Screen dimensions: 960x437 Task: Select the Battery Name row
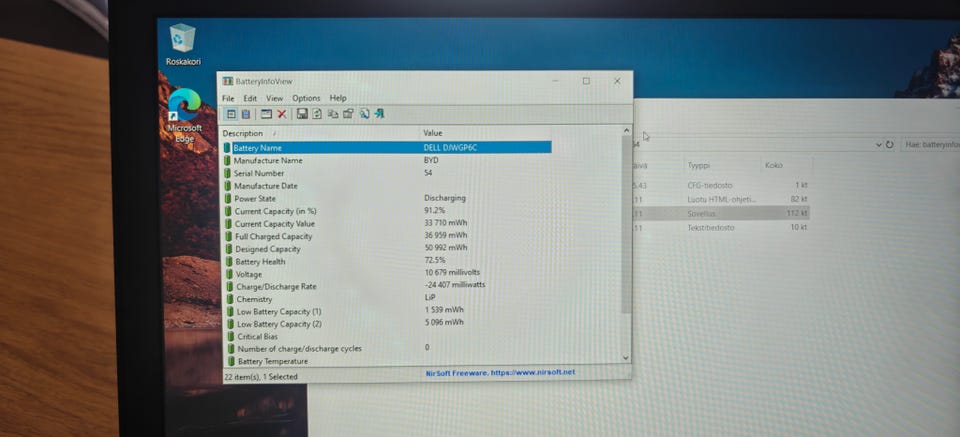388,148
